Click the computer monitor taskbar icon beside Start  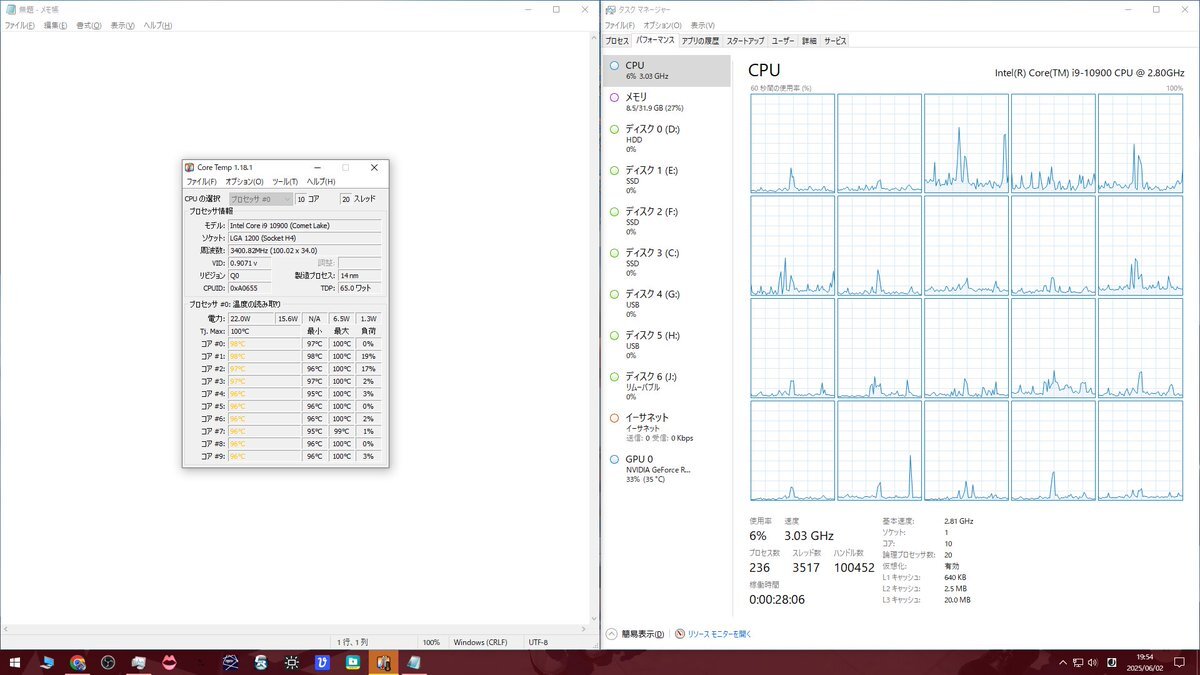coord(46,662)
